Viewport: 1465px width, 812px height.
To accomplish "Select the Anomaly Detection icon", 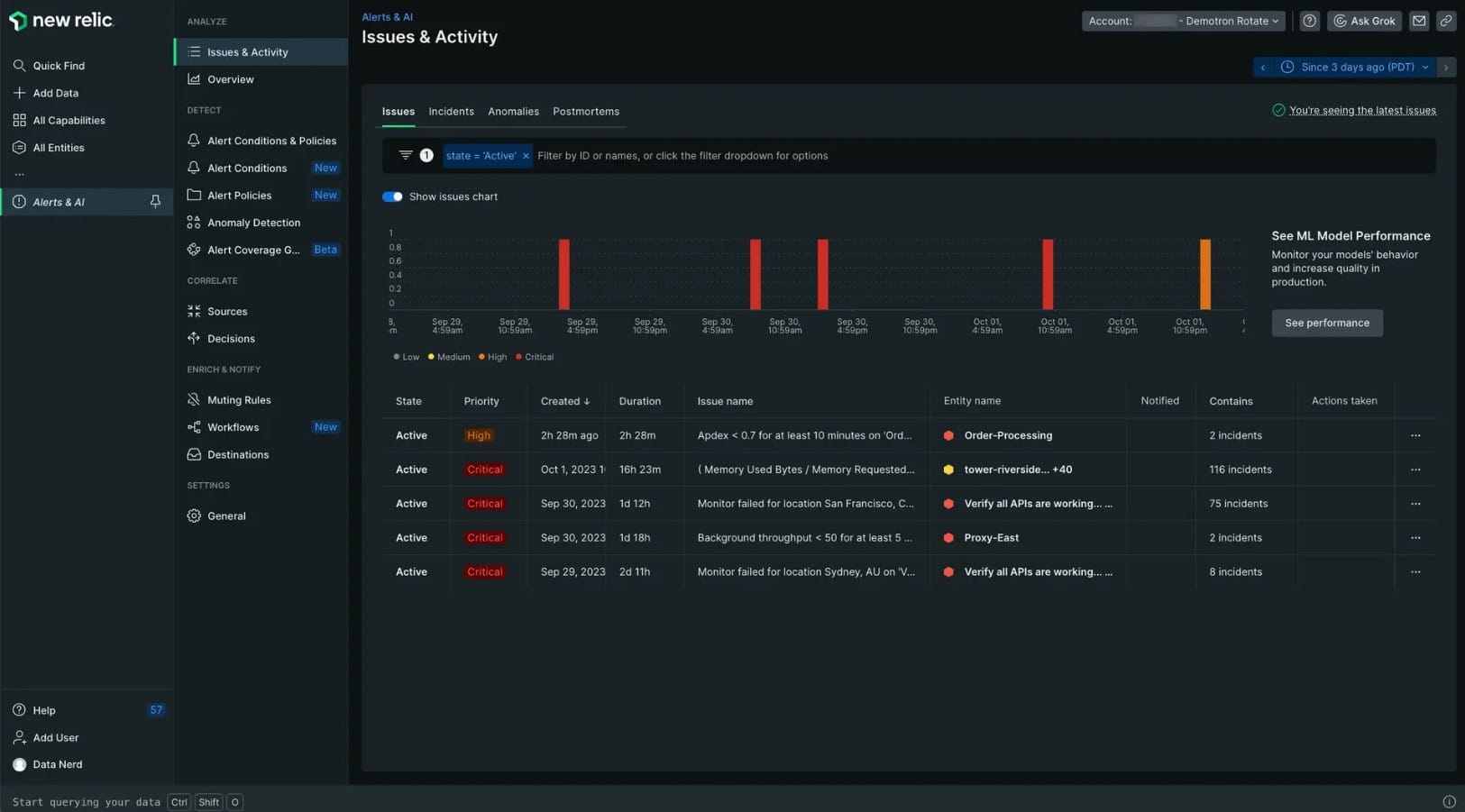I will click(x=194, y=223).
